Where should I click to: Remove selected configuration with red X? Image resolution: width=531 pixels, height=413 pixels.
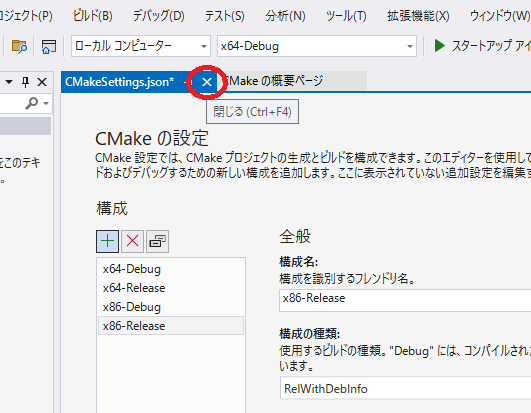point(132,241)
